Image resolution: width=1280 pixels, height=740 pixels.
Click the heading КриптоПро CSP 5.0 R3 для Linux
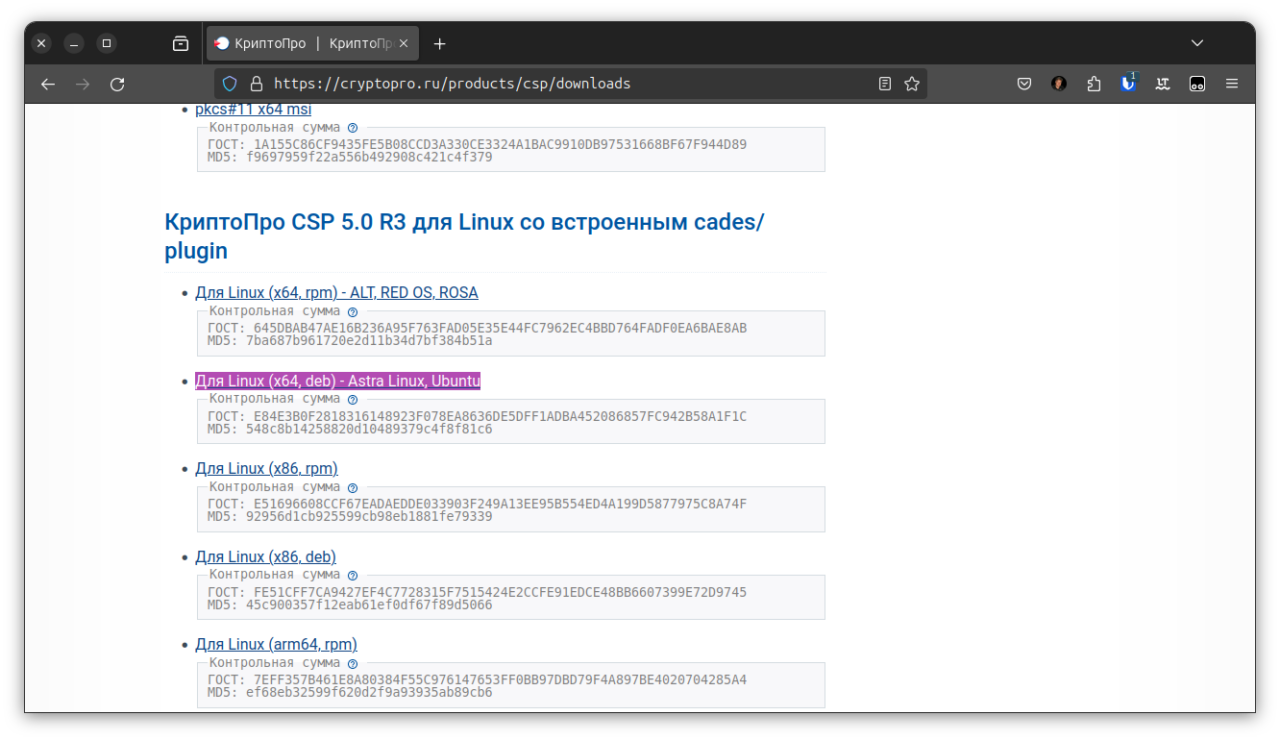tap(464, 236)
